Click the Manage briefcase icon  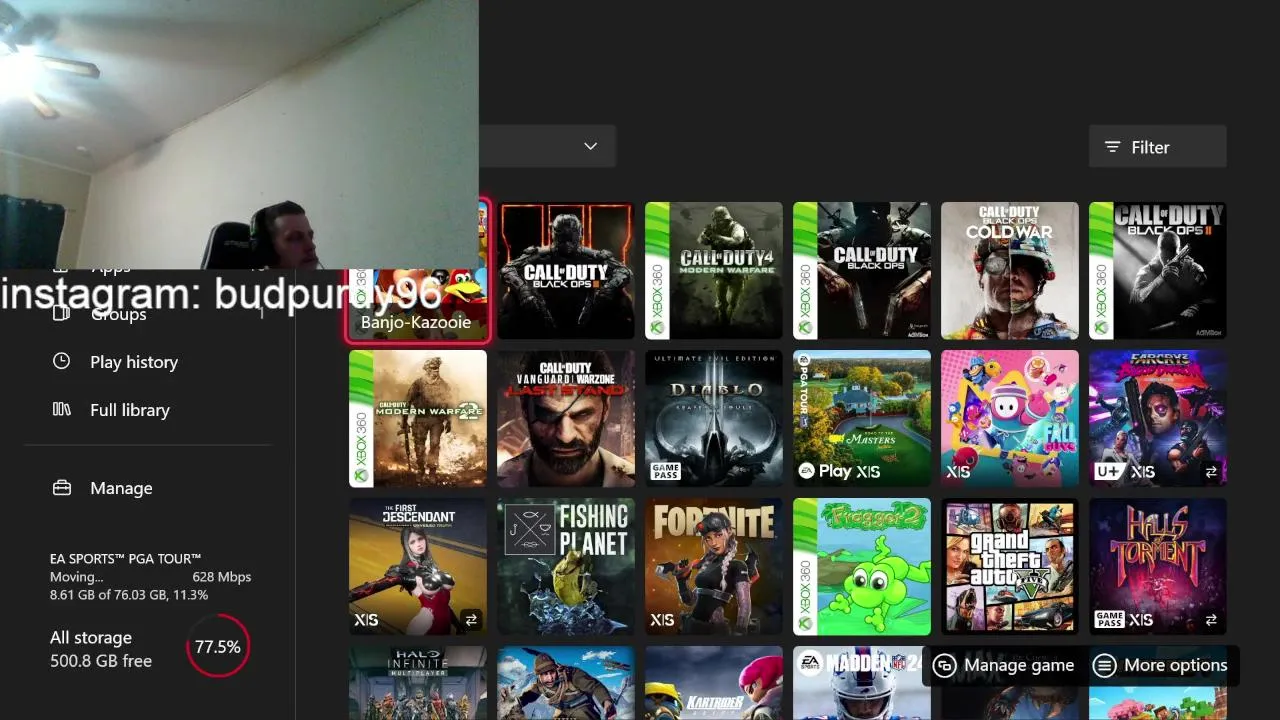62,487
